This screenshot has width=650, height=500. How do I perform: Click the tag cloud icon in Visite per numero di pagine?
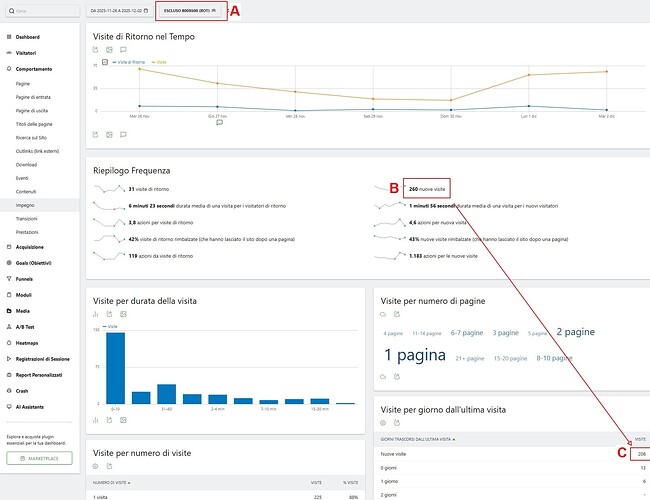384,314
